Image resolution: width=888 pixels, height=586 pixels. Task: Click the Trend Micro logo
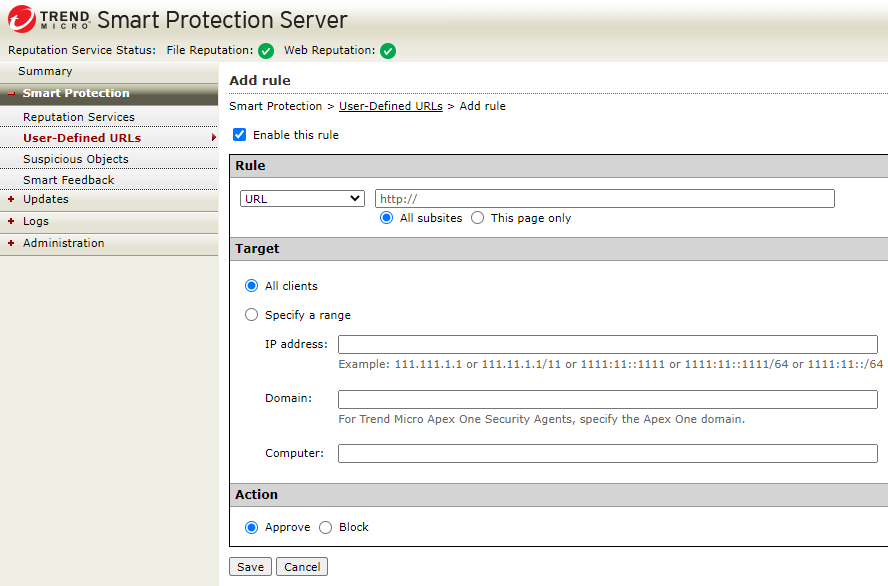pos(50,20)
